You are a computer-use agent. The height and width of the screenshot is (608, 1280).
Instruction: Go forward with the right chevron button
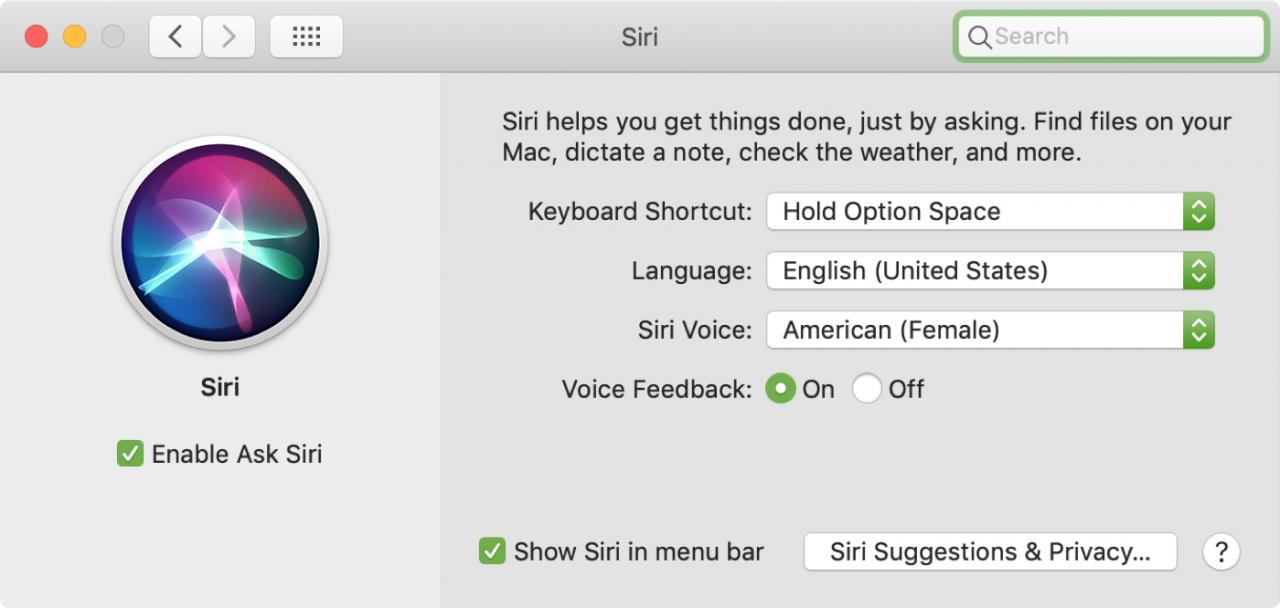[229, 37]
